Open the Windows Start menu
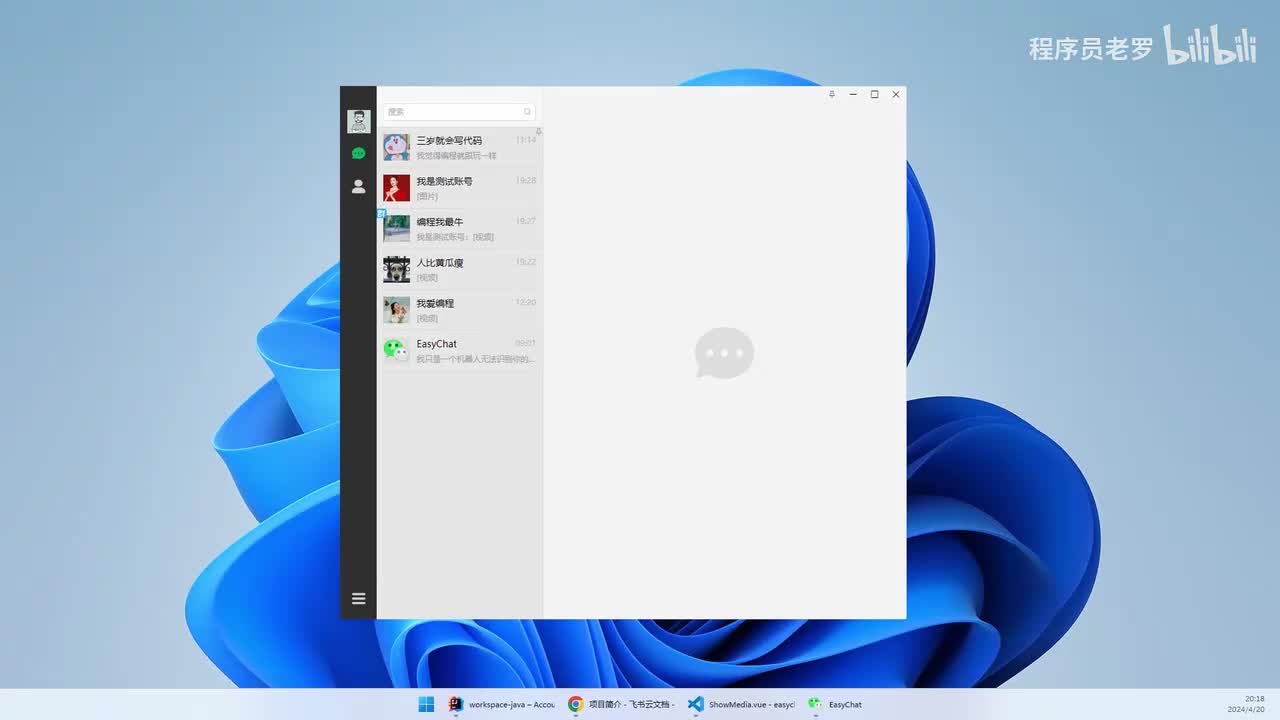Screen dimensions: 1280x720 point(426,704)
